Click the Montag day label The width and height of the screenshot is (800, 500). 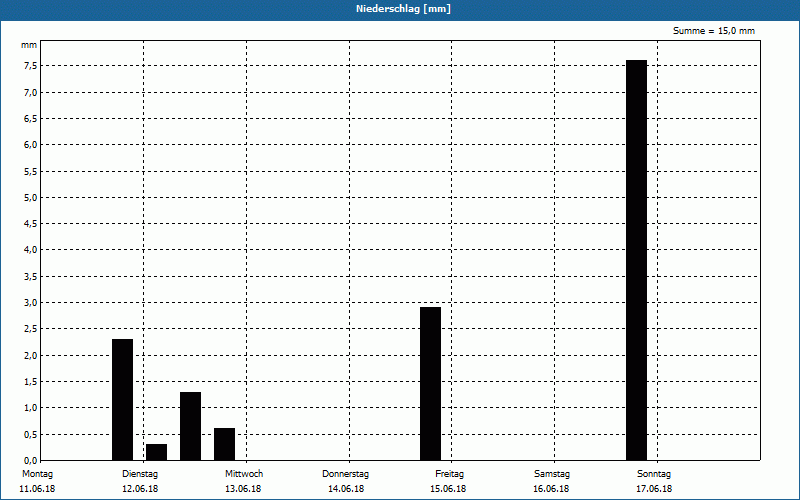point(37,474)
